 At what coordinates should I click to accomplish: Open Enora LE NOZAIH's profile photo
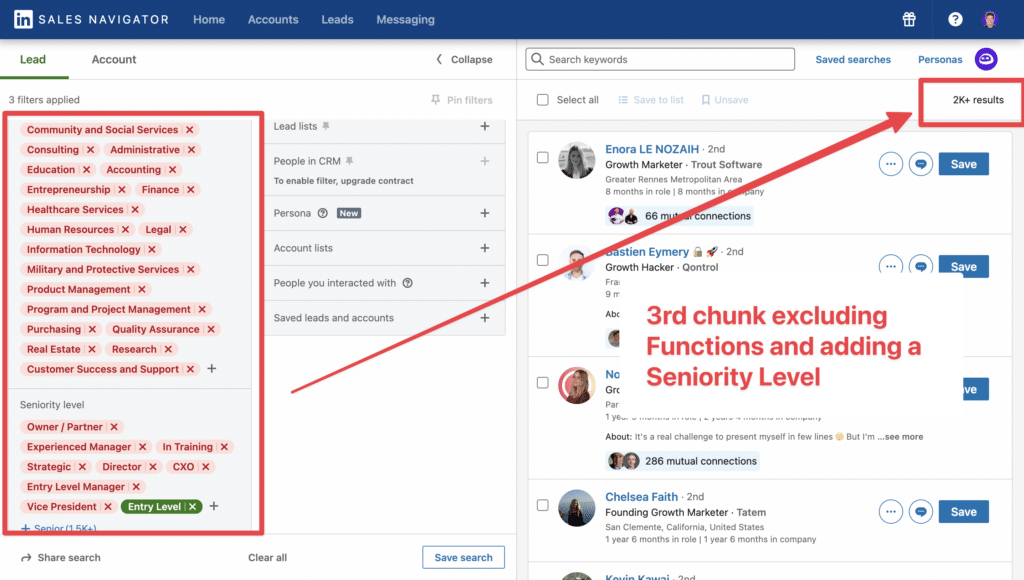(x=577, y=161)
